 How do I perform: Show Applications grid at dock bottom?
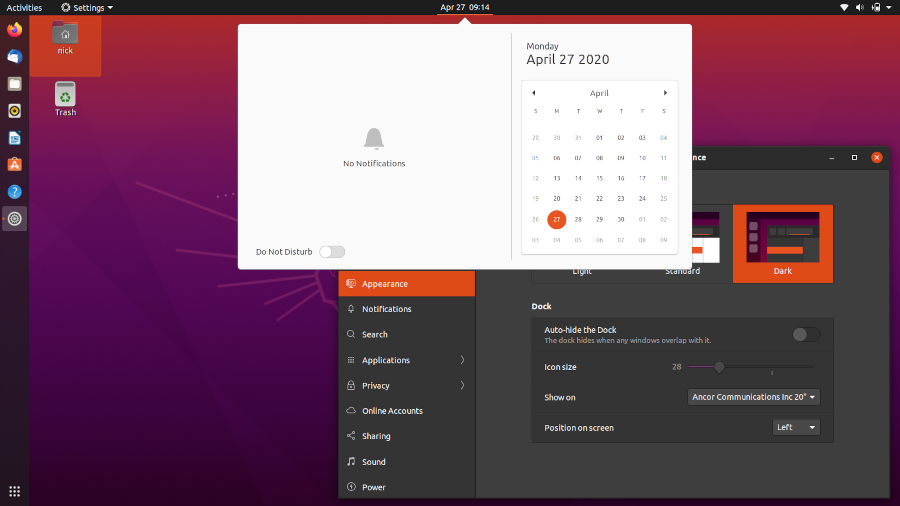pyautogui.click(x=14, y=491)
